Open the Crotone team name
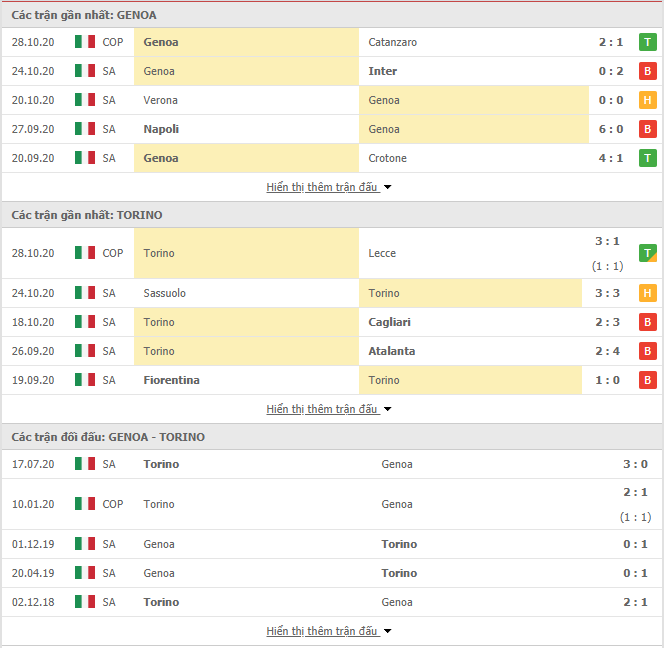The width and height of the screenshot is (664, 648). pyautogui.click(x=387, y=158)
